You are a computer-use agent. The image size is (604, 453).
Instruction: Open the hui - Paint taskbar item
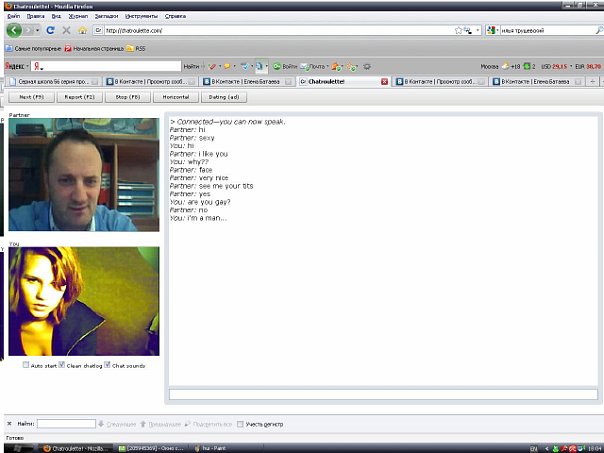[210, 448]
